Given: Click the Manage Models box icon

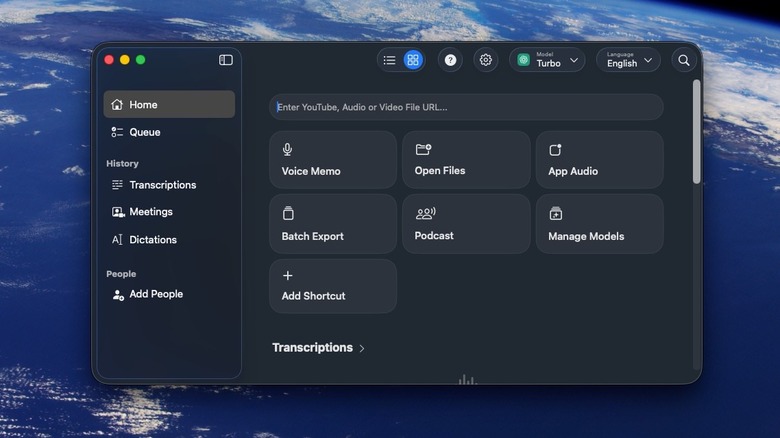Looking at the screenshot, I should [x=556, y=214].
